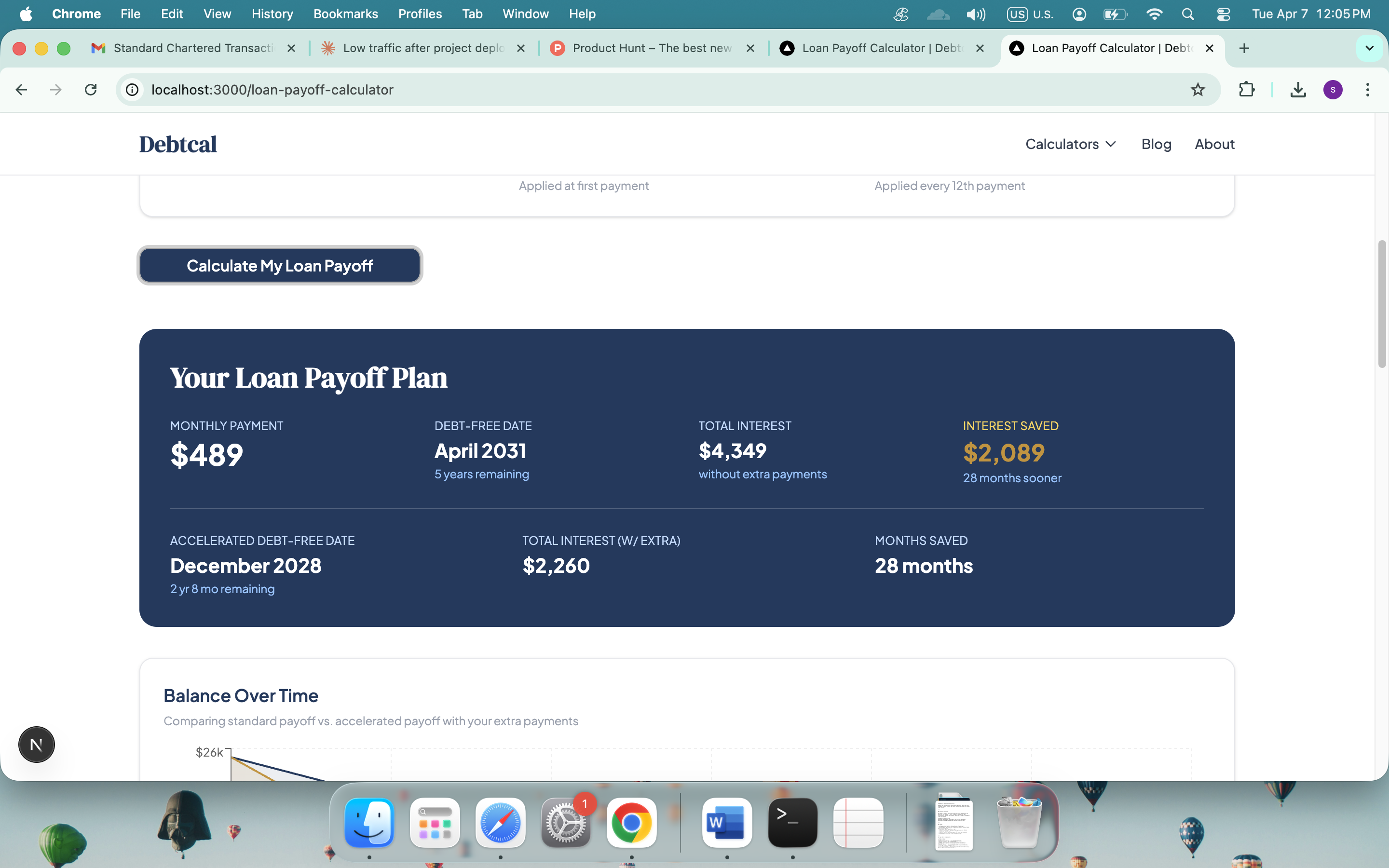The width and height of the screenshot is (1389, 868).
Task: Open the extensions puzzle icon
Action: coord(1247,90)
